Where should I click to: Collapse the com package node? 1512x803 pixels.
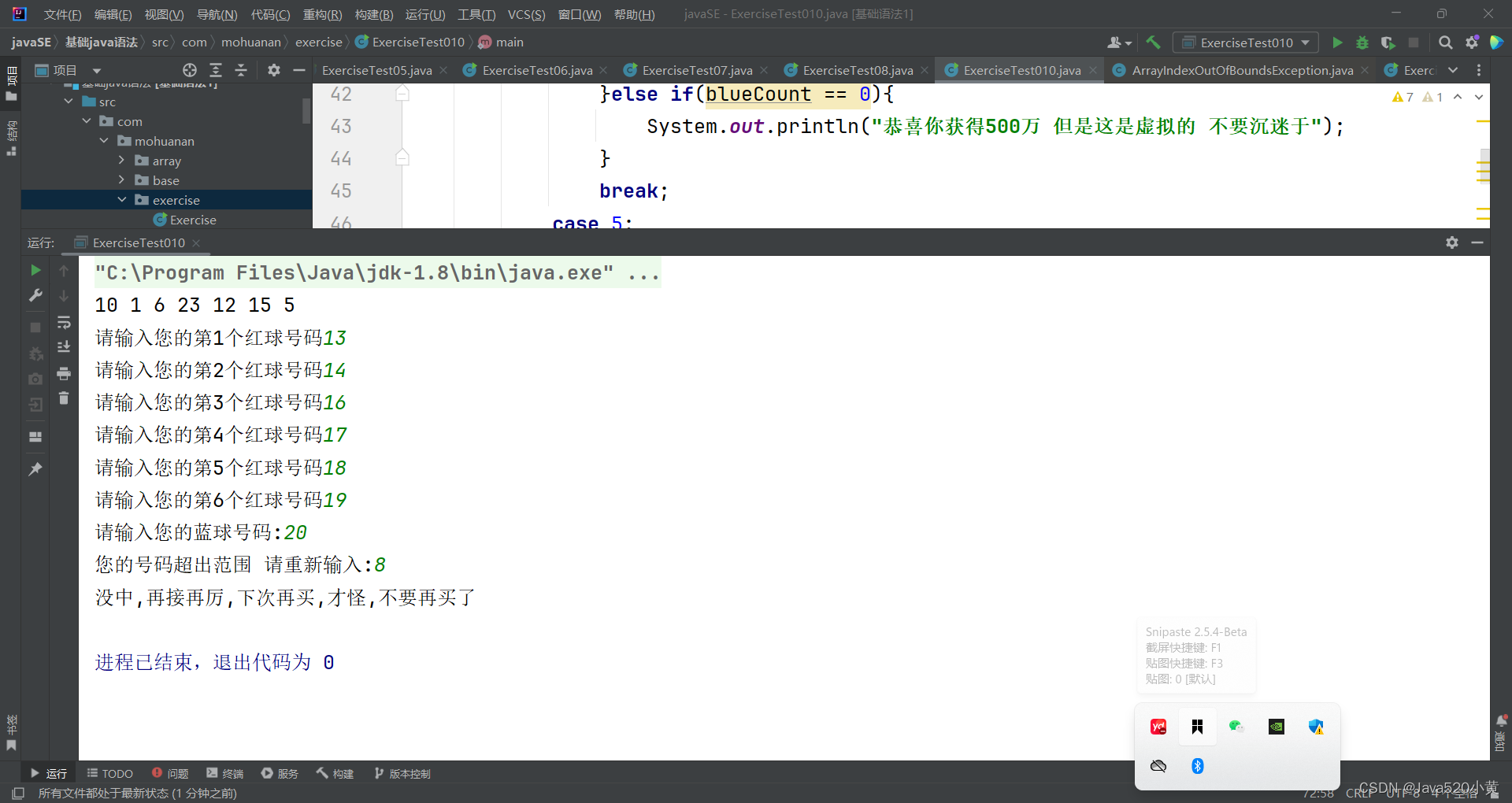(87, 121)
